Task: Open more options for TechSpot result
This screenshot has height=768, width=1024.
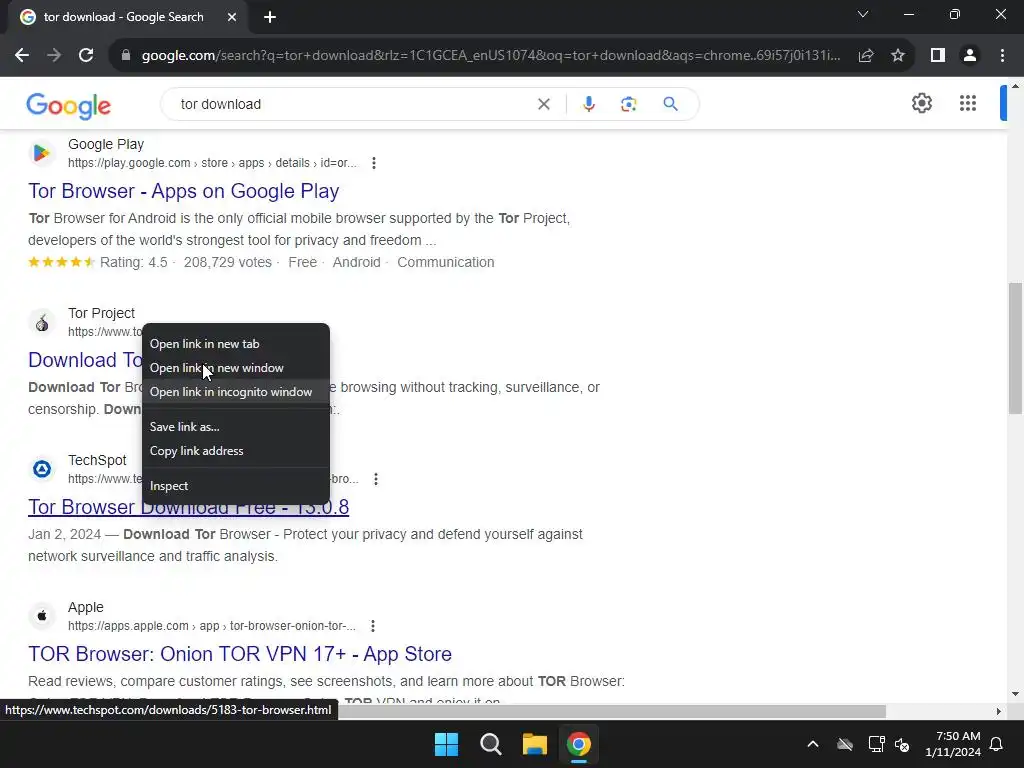Action: (x=376, y=479)
